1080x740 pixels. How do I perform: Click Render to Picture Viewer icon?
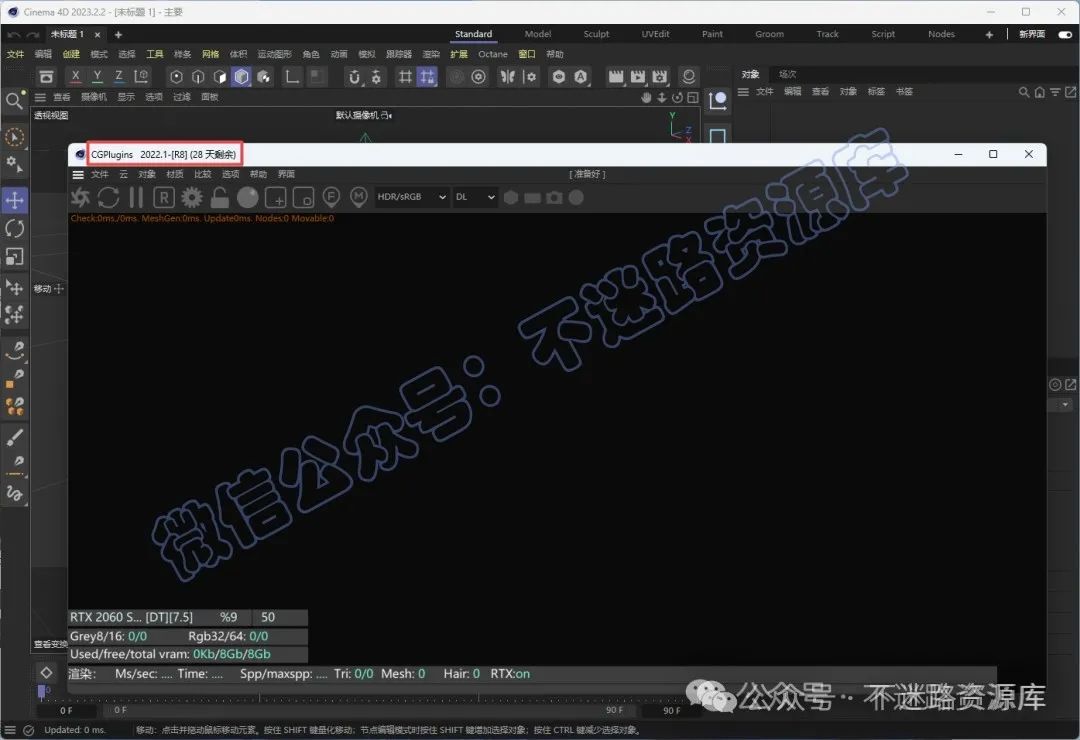tap(638, 77)
